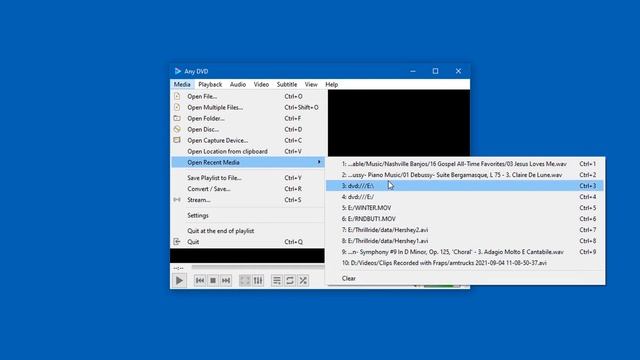Choose Quit menu entry
The height and width of the screenshot is (360, 640).
248,242
